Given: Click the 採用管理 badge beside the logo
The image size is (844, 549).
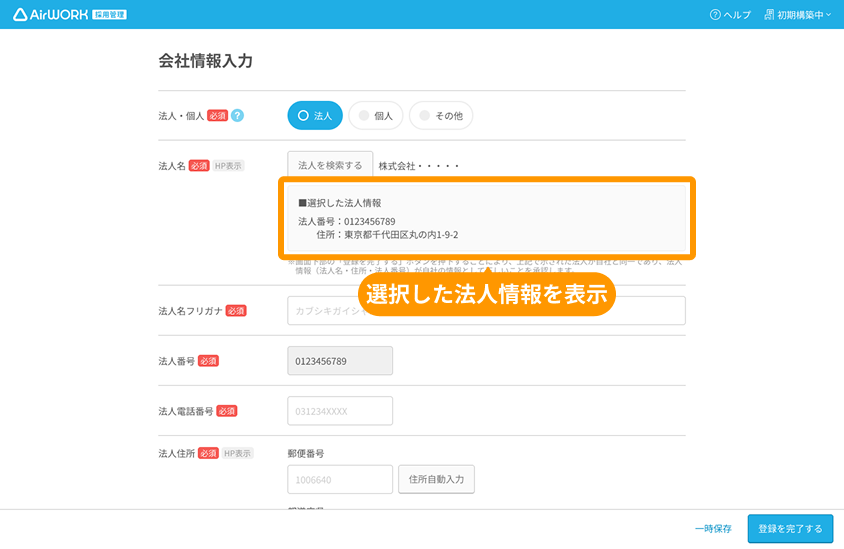Looking at the screenshot, I should coord(109,15).
